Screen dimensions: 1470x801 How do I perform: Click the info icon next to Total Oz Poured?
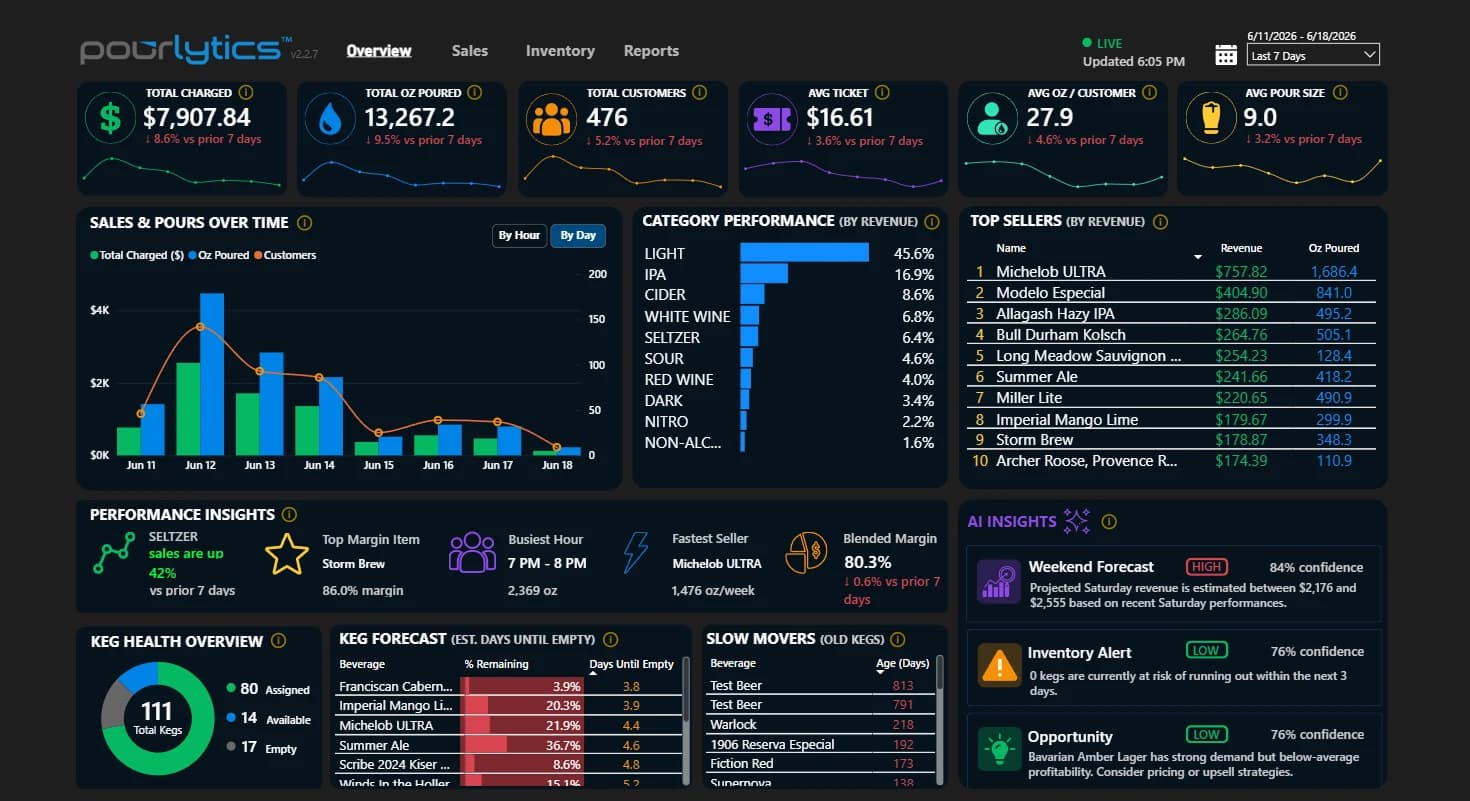tap(475, 92)
